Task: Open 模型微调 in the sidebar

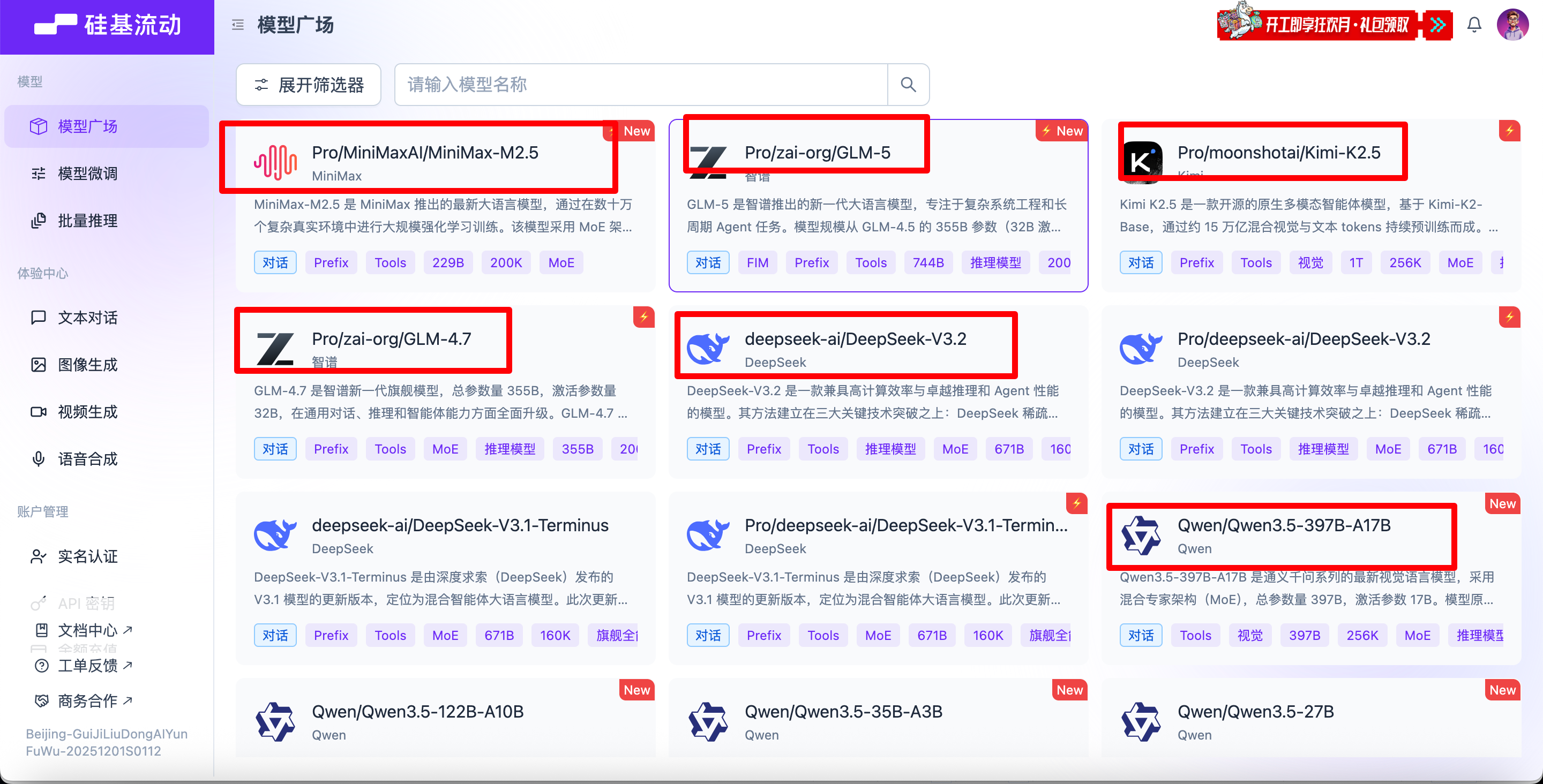Action: click(x=87, y=174)
